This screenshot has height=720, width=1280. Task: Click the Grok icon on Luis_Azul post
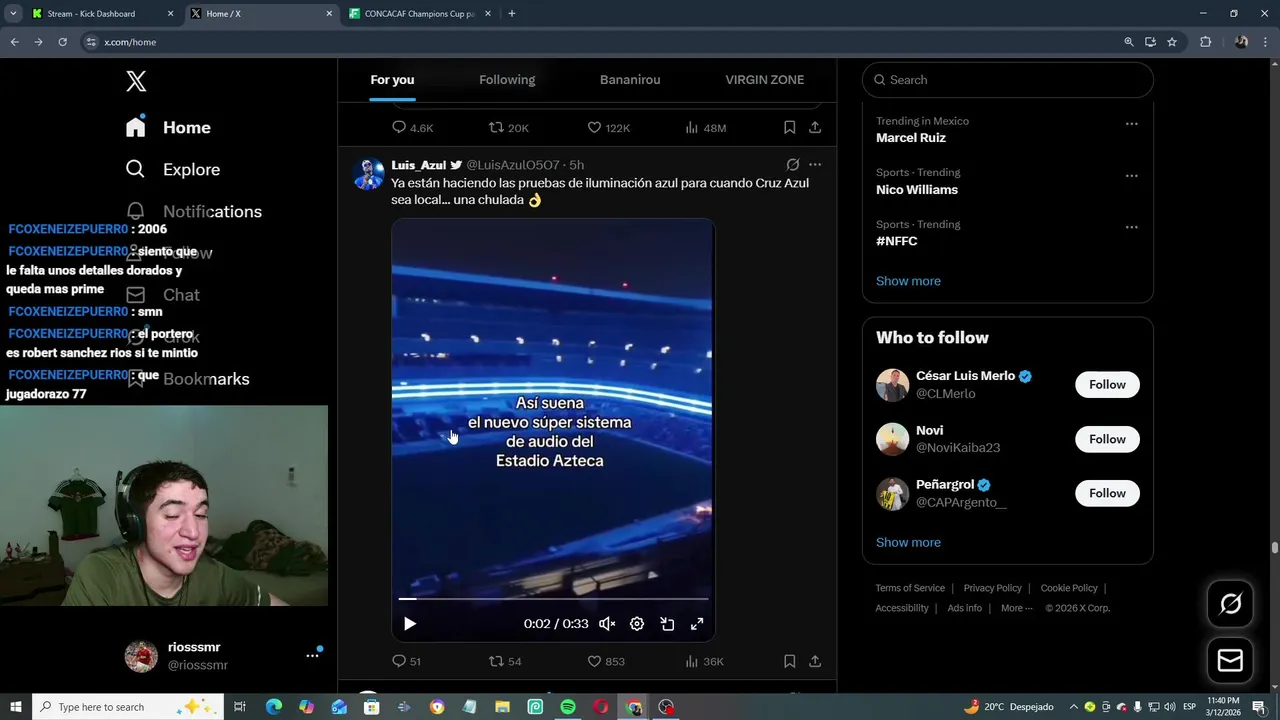792,164
